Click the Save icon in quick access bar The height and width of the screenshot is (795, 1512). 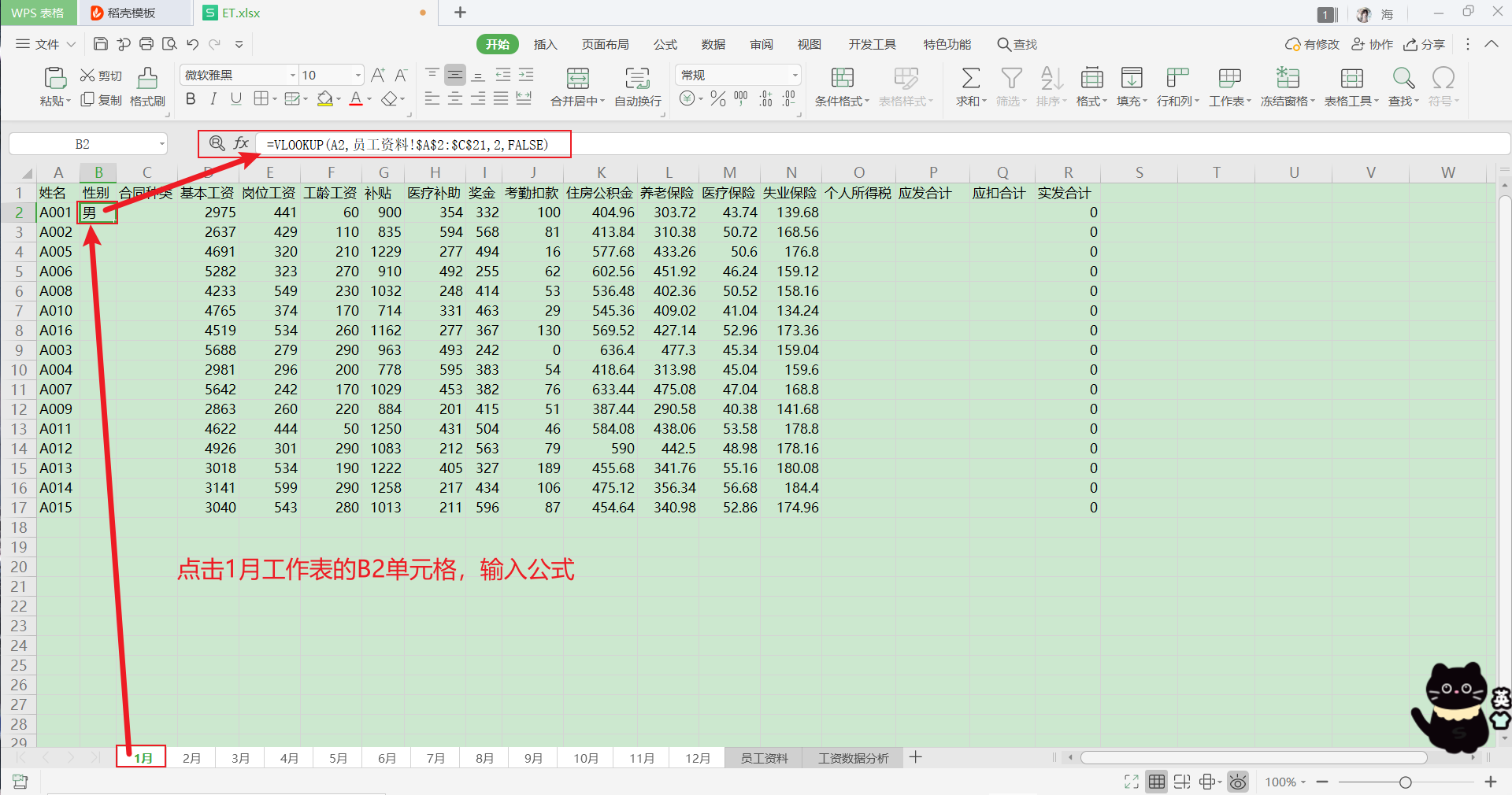(x=100, y=44)
